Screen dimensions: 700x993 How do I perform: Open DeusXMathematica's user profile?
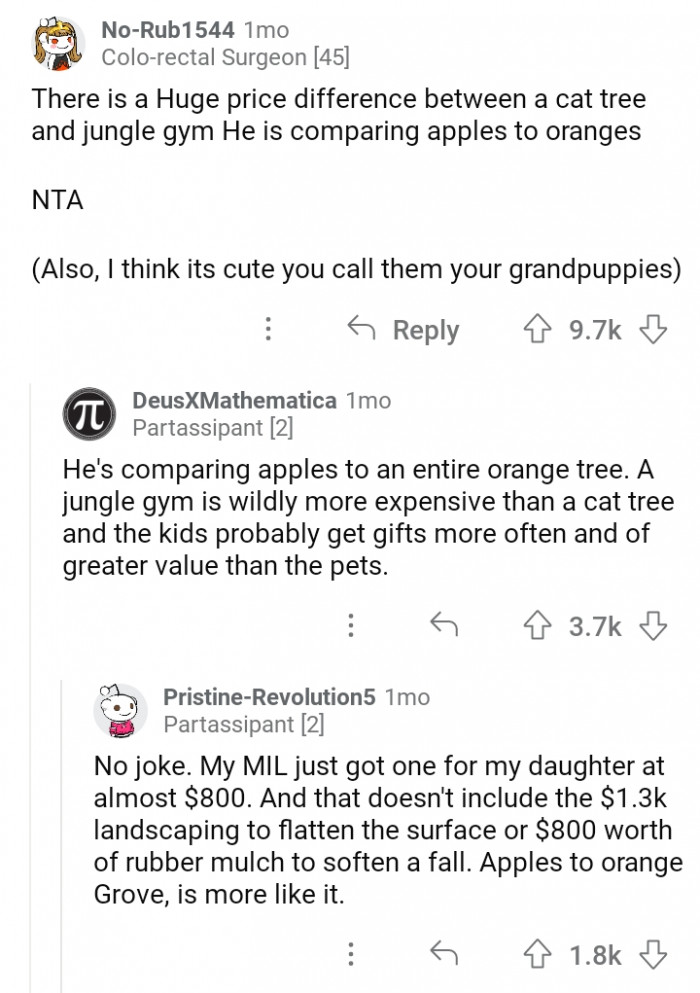(234, 401)
